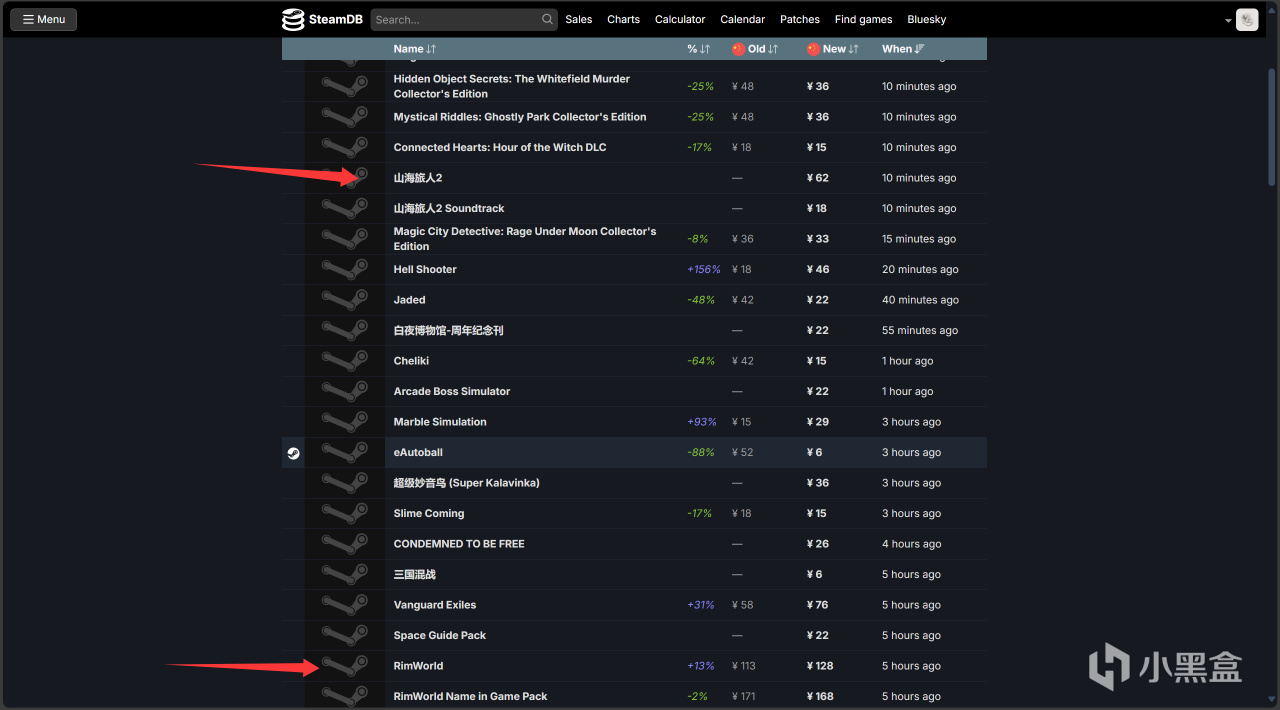Open the Menu button
Screen dimensions: 1280x710
point(44,19)
